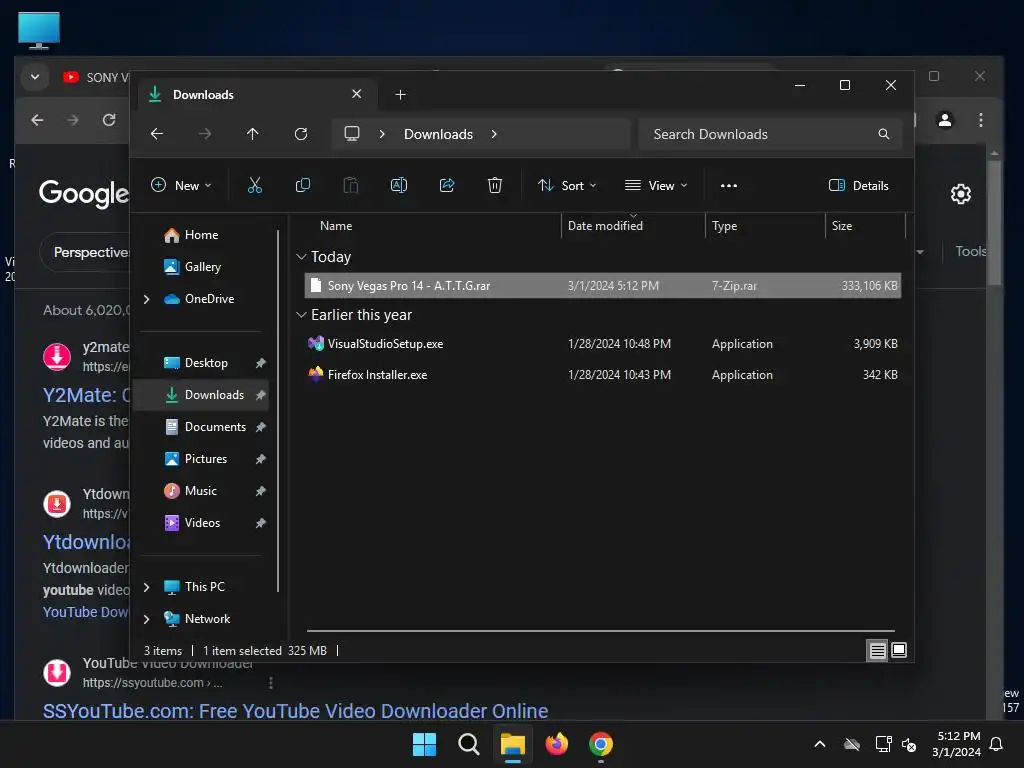The image size is (1024, 768).
Task: Click chevron after Downloads in address bar
Action: 494,134
